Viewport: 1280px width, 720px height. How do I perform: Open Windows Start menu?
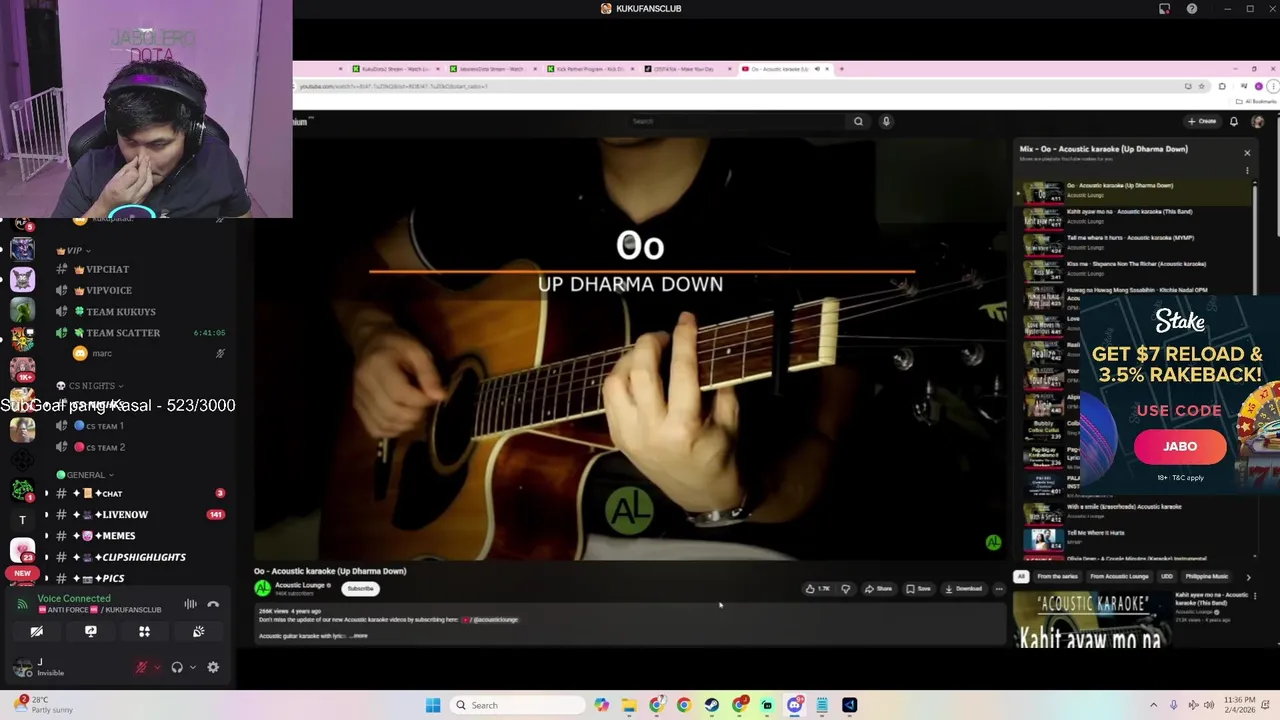[x=433, y=705]
